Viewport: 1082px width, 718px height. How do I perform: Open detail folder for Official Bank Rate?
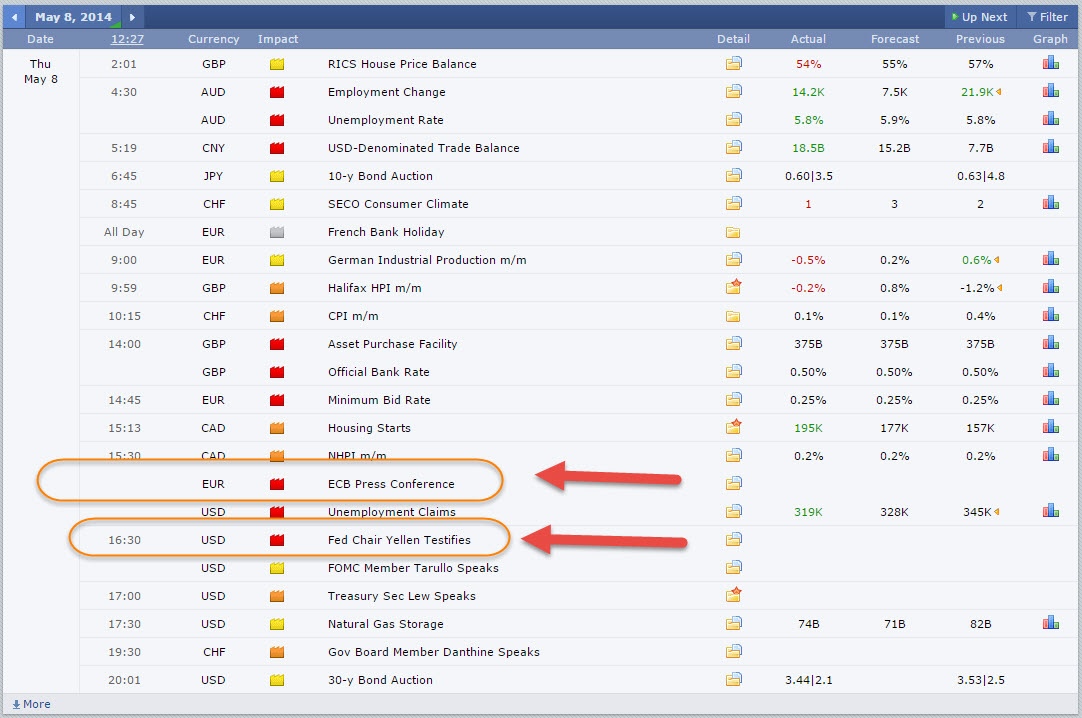734,371
